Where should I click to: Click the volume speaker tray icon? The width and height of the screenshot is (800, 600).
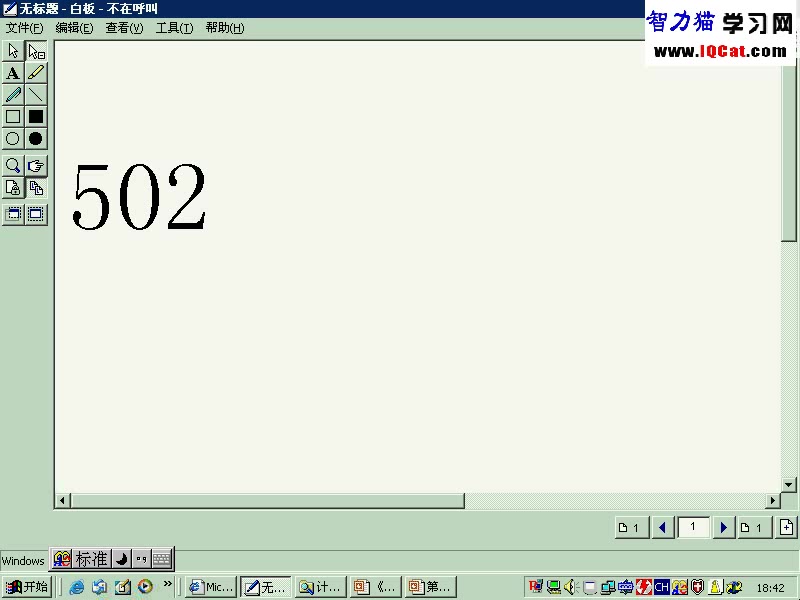click(571, 587)
